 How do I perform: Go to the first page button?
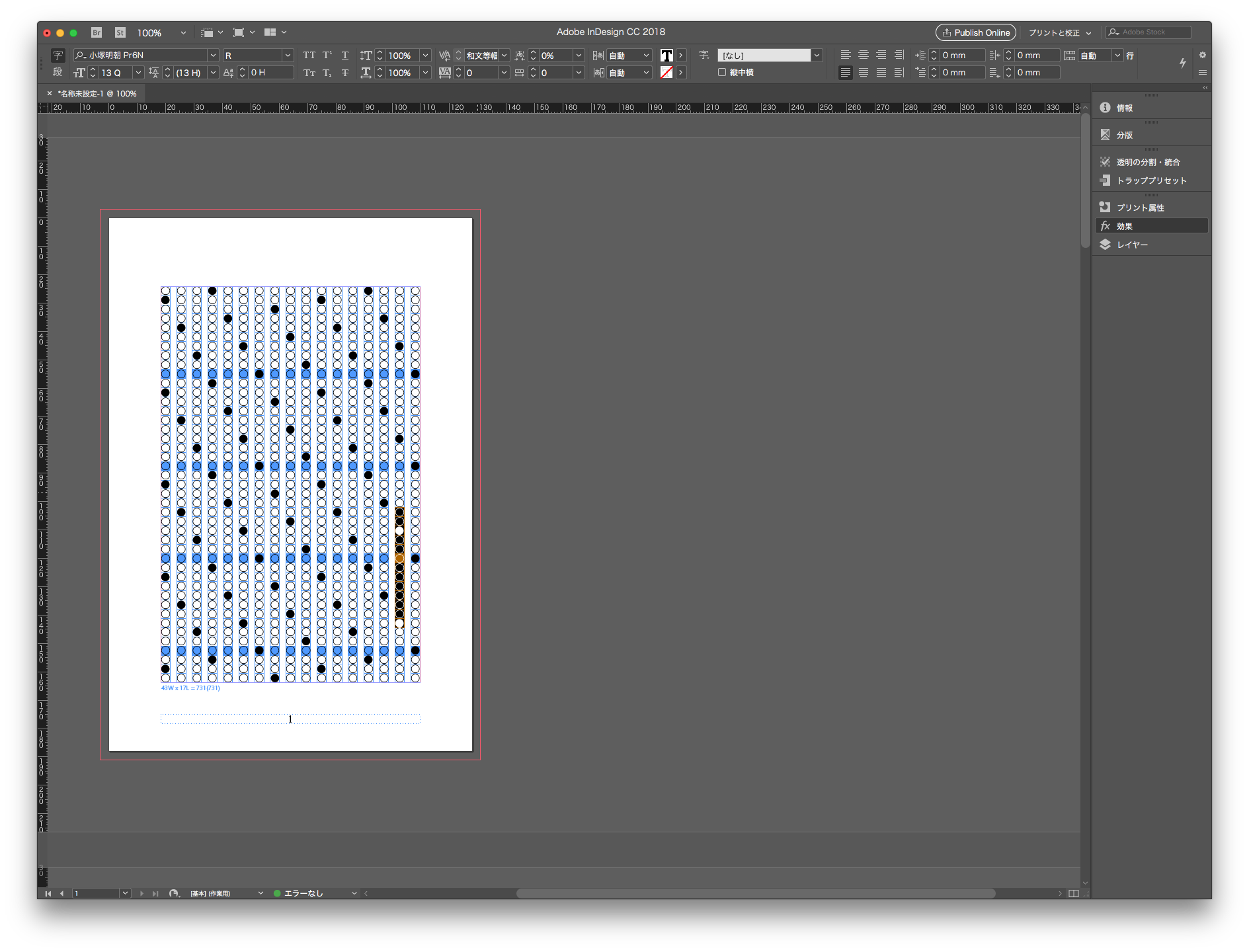[48, 893]
